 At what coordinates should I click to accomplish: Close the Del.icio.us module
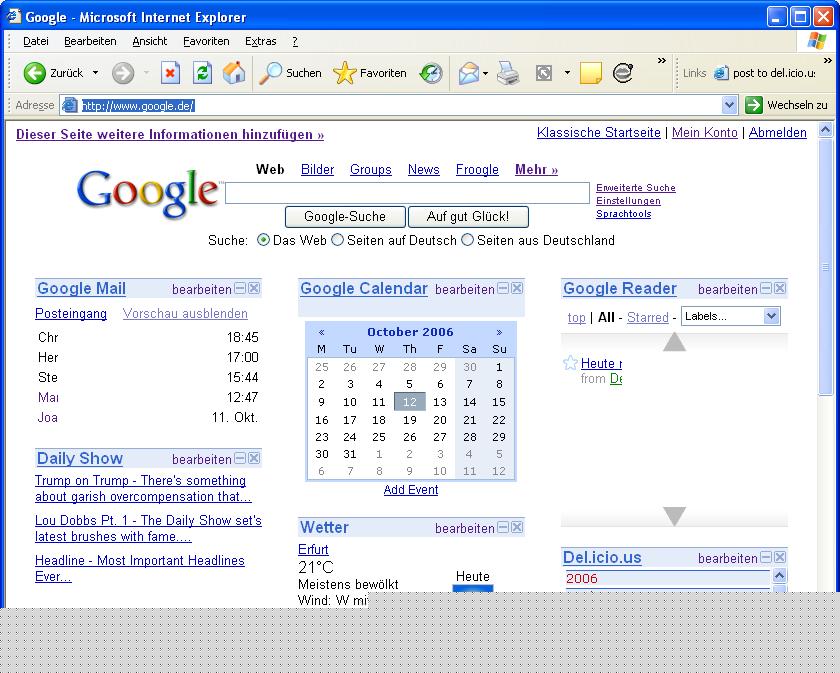781,557
